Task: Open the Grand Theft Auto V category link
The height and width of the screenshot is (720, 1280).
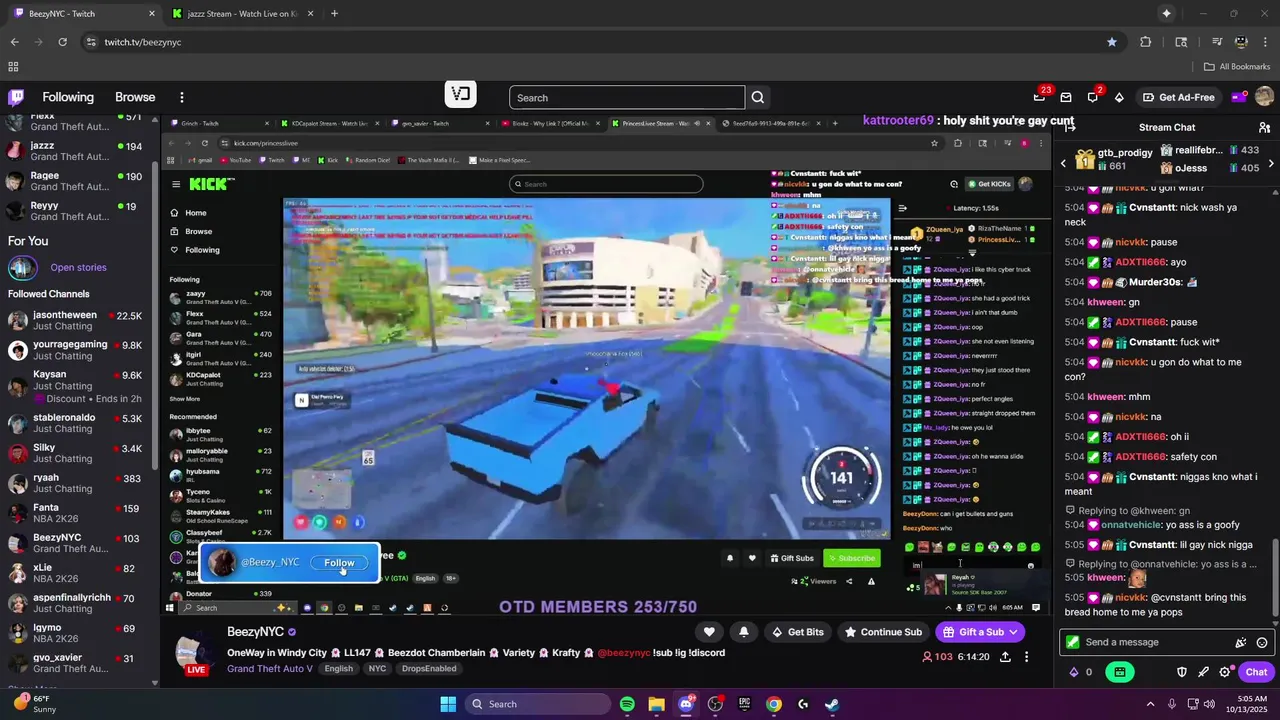Action: coord(270,668)
